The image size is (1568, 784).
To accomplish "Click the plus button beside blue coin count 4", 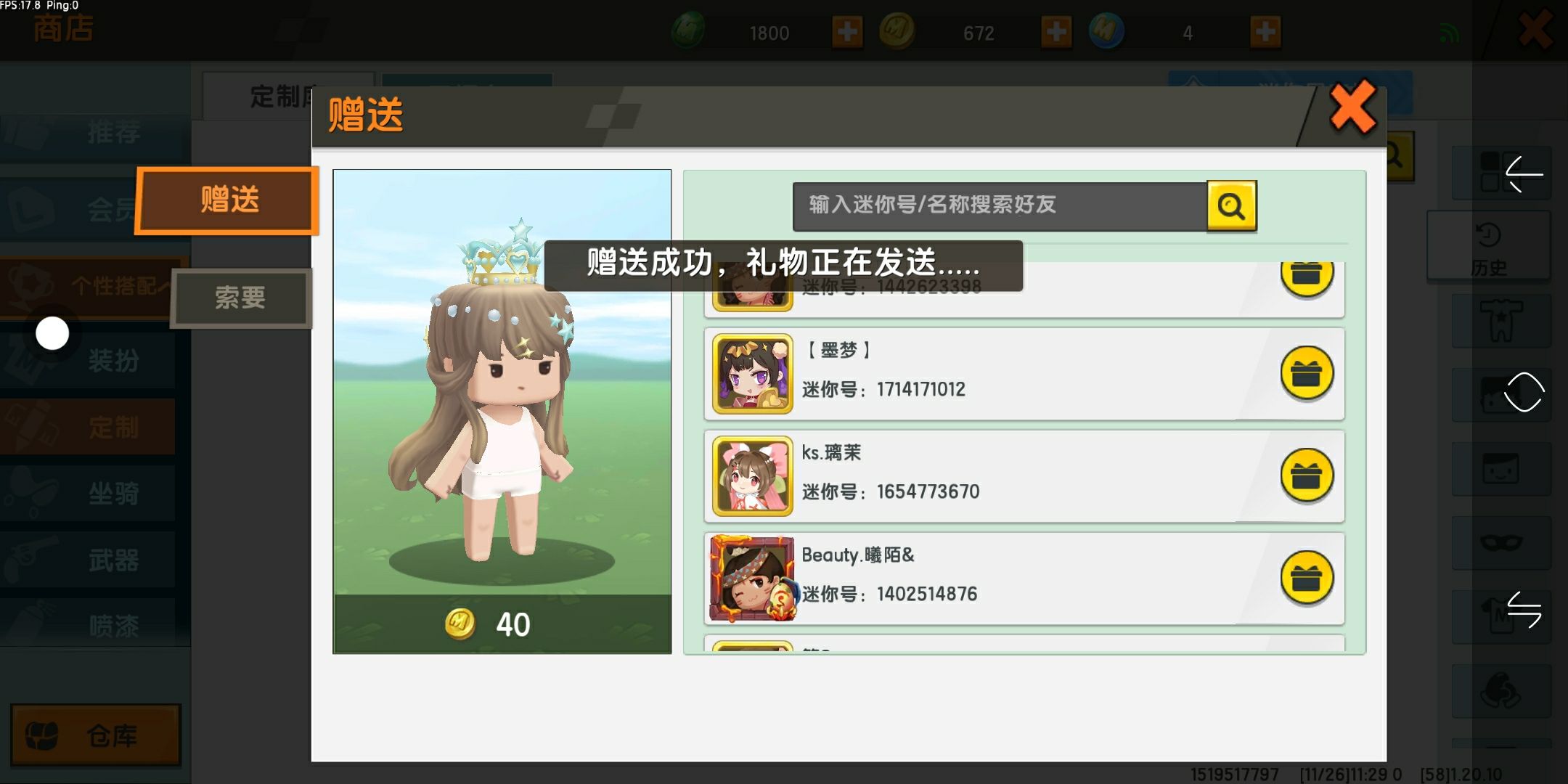I will coord(1265,32).
